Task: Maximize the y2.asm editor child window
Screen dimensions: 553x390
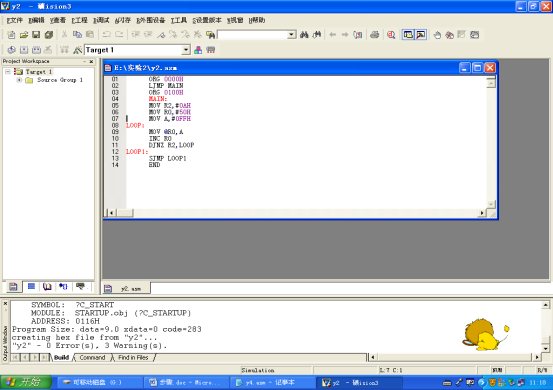Action: pos(477,68)
